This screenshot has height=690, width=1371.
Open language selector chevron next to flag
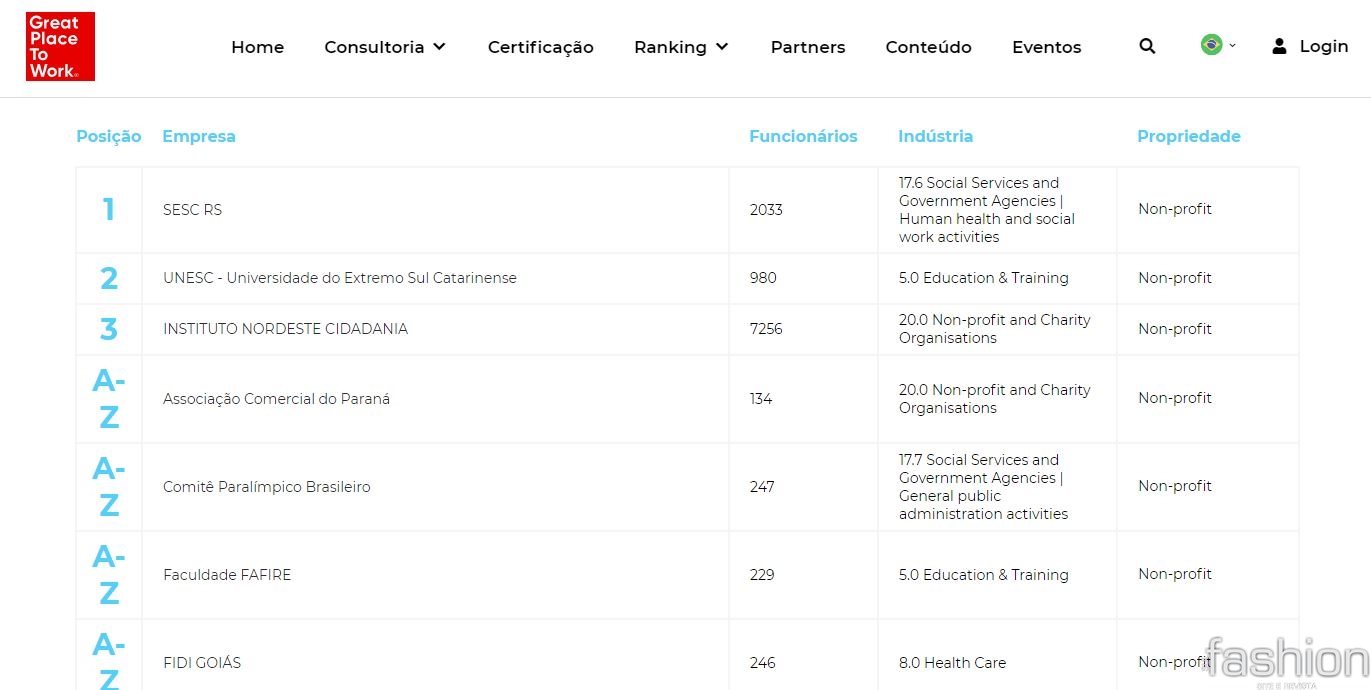coord(1232,45)
